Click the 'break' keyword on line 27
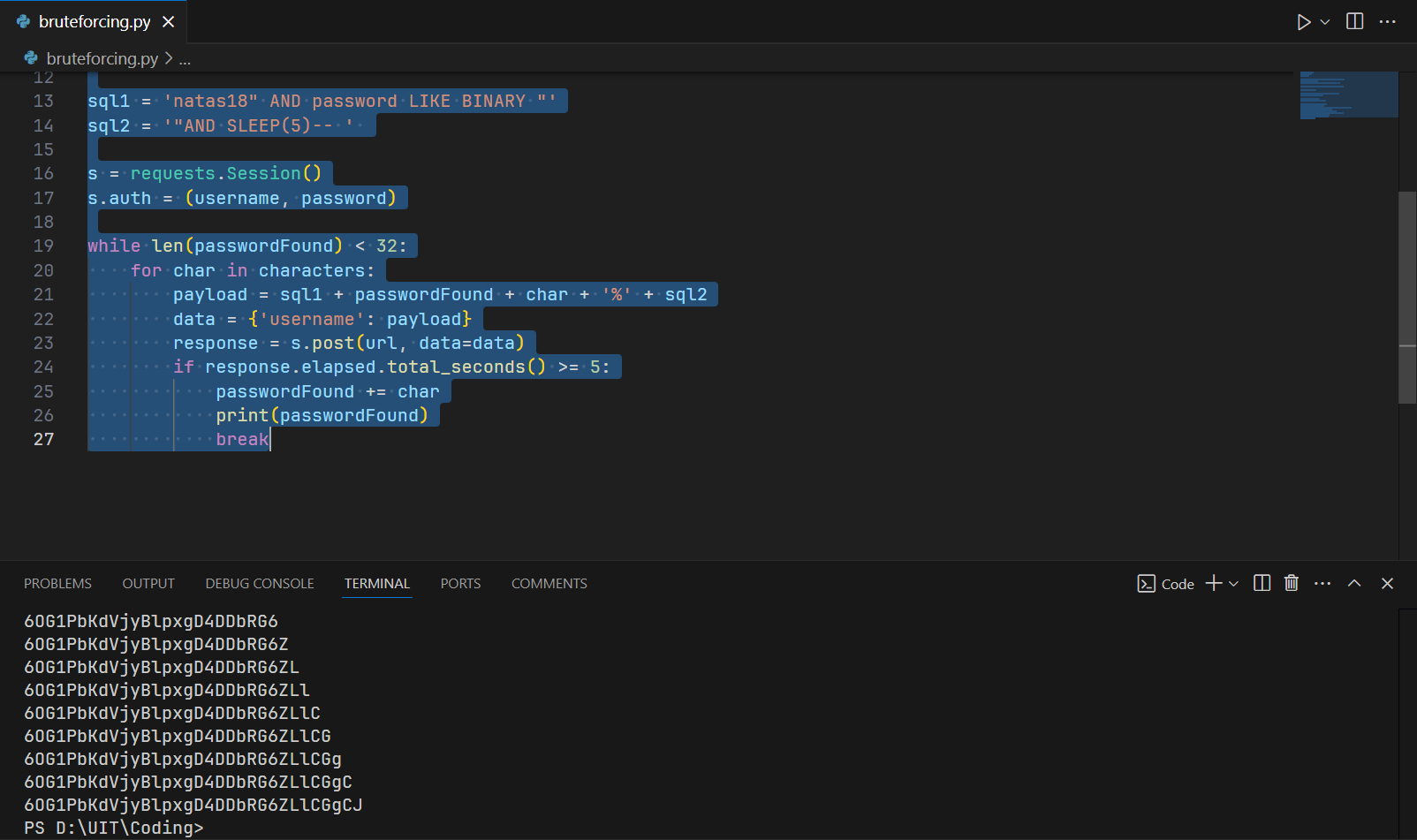 pyautogui.click(x=242, y=439)
